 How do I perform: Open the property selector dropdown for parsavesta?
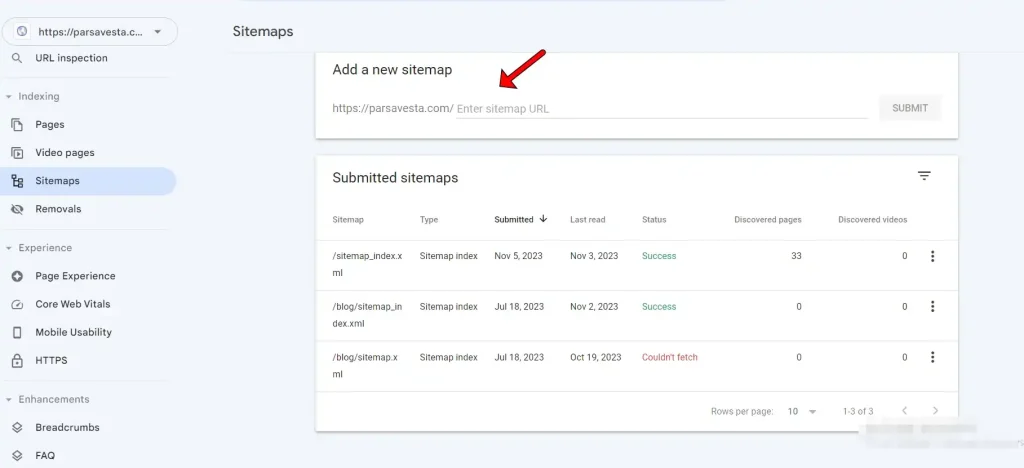pos(89,31)
